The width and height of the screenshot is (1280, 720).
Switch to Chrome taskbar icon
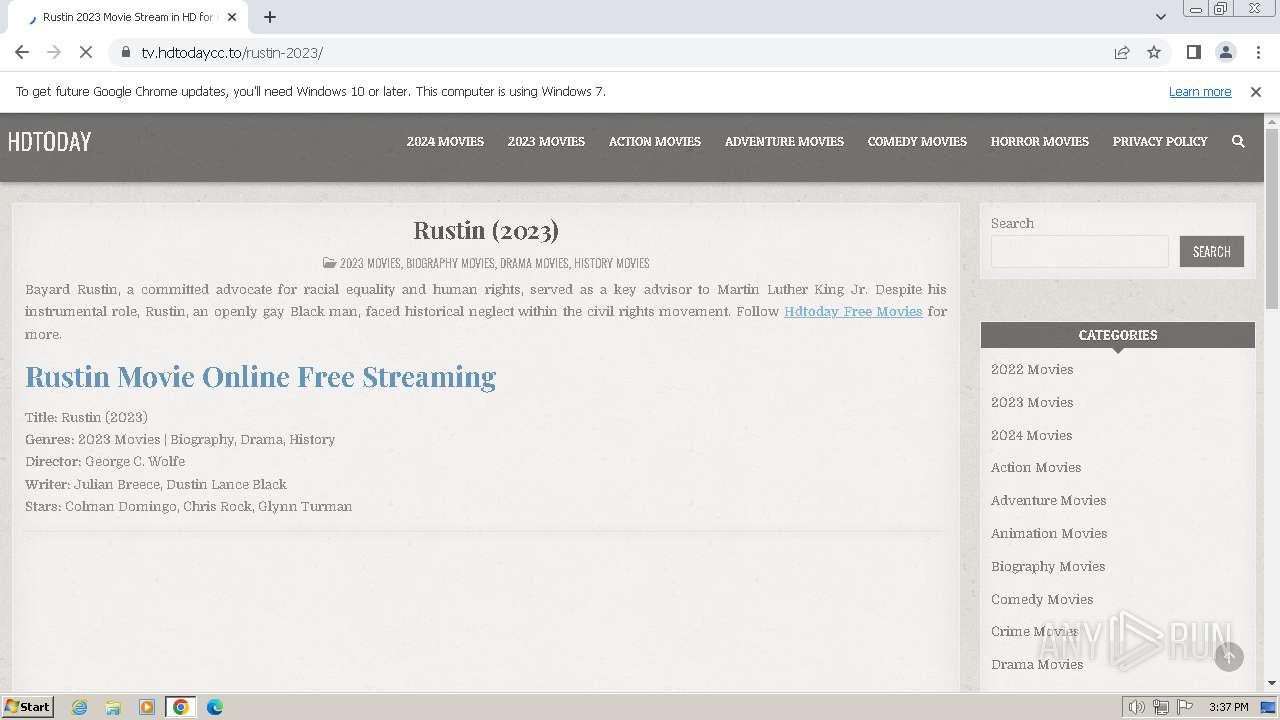click(180, 707)
